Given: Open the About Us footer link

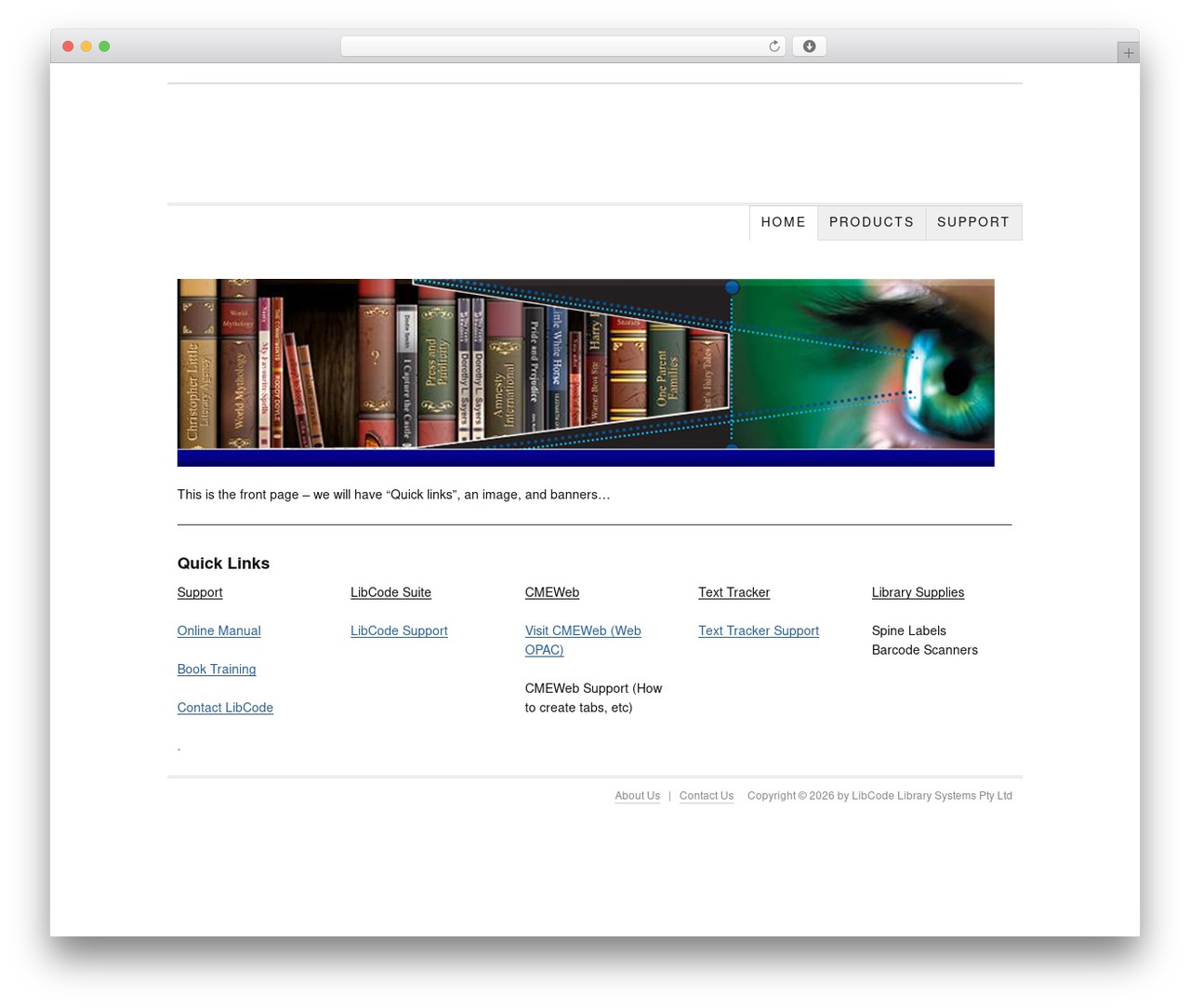Looking at the screenshot, I should pos(638,796).
